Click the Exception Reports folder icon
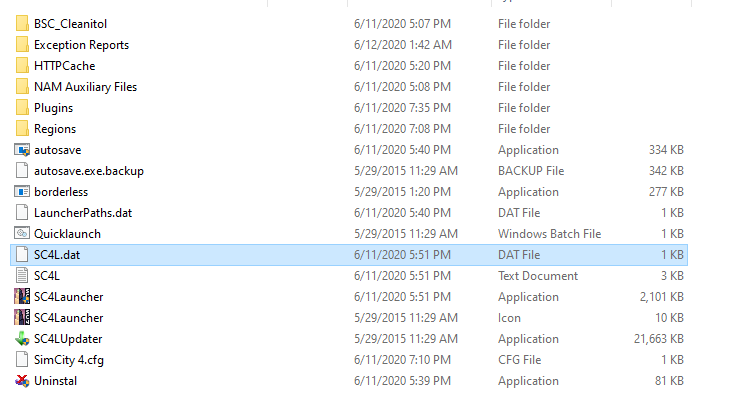This screenshot has width=748, height=412. pos(22,44)
